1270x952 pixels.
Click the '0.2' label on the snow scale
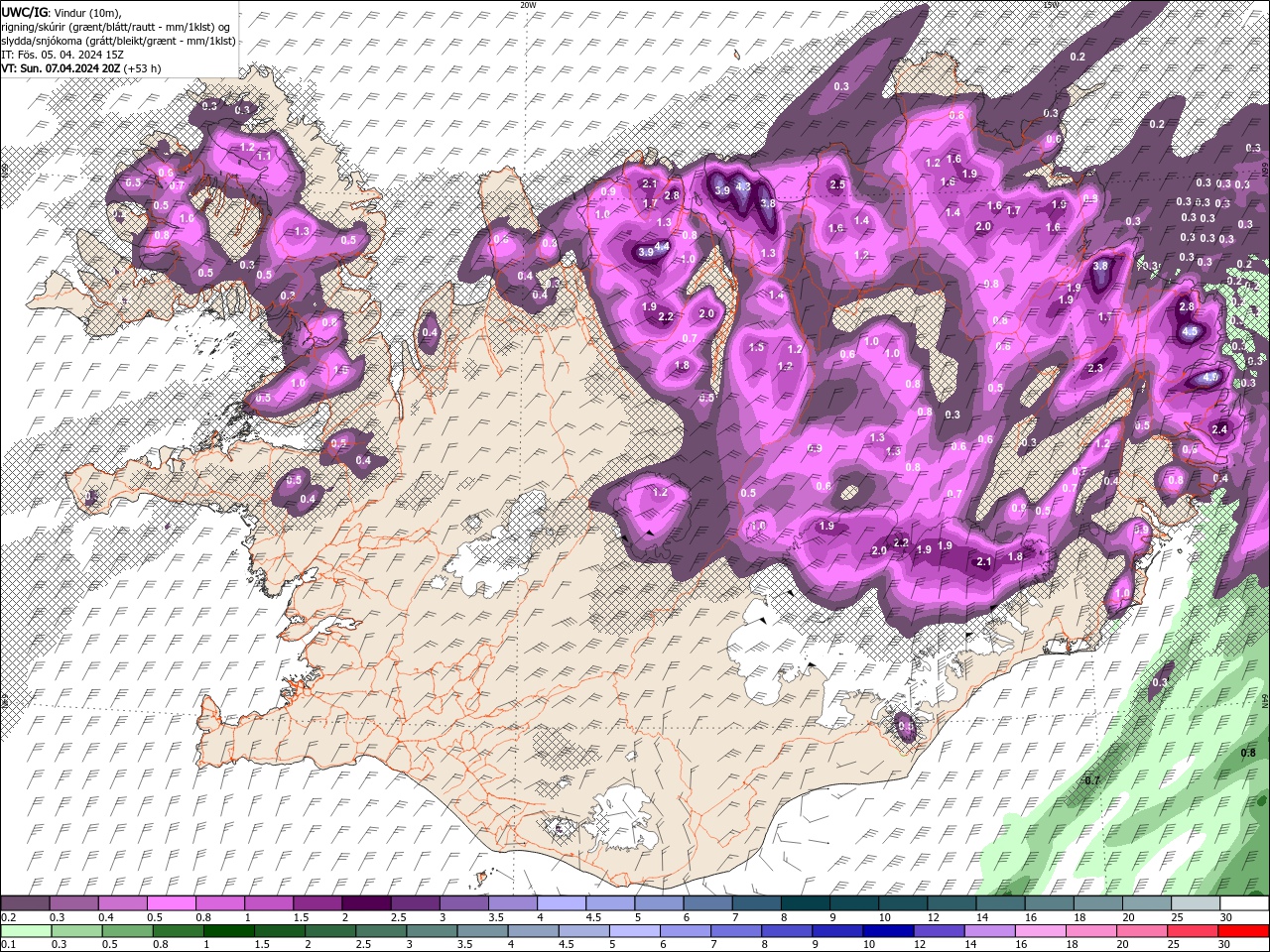point(8,917)
